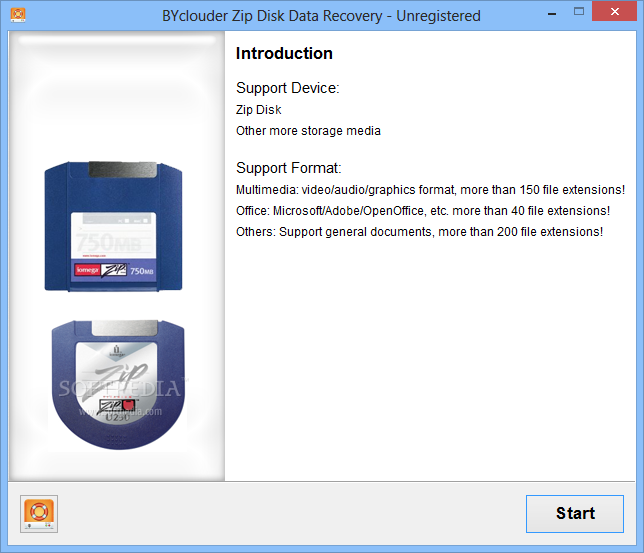Click the Office file extensions line
This screenshot has width=644, height=553.
point(423,211)
